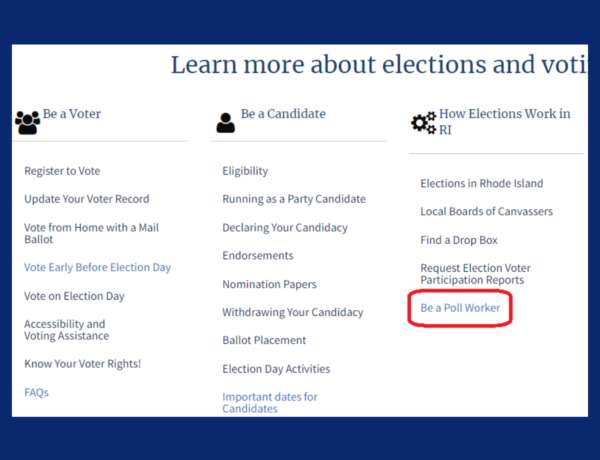
Task: Open Update Your Voter Record
Action: [x=86, y=199]
